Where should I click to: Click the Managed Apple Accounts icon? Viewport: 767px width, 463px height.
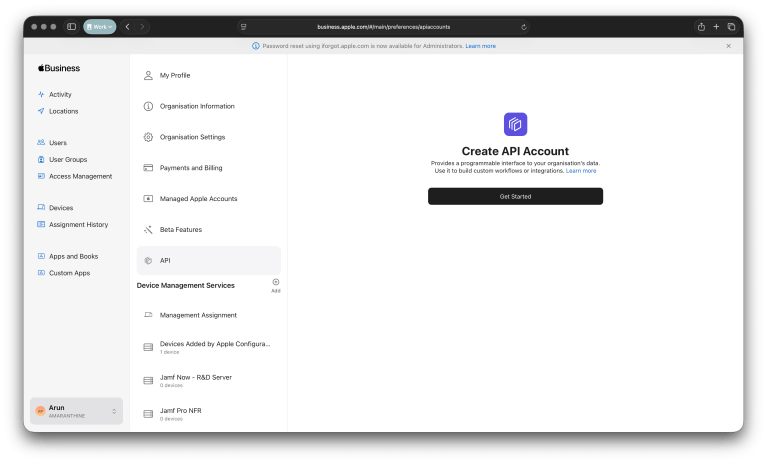148,198
